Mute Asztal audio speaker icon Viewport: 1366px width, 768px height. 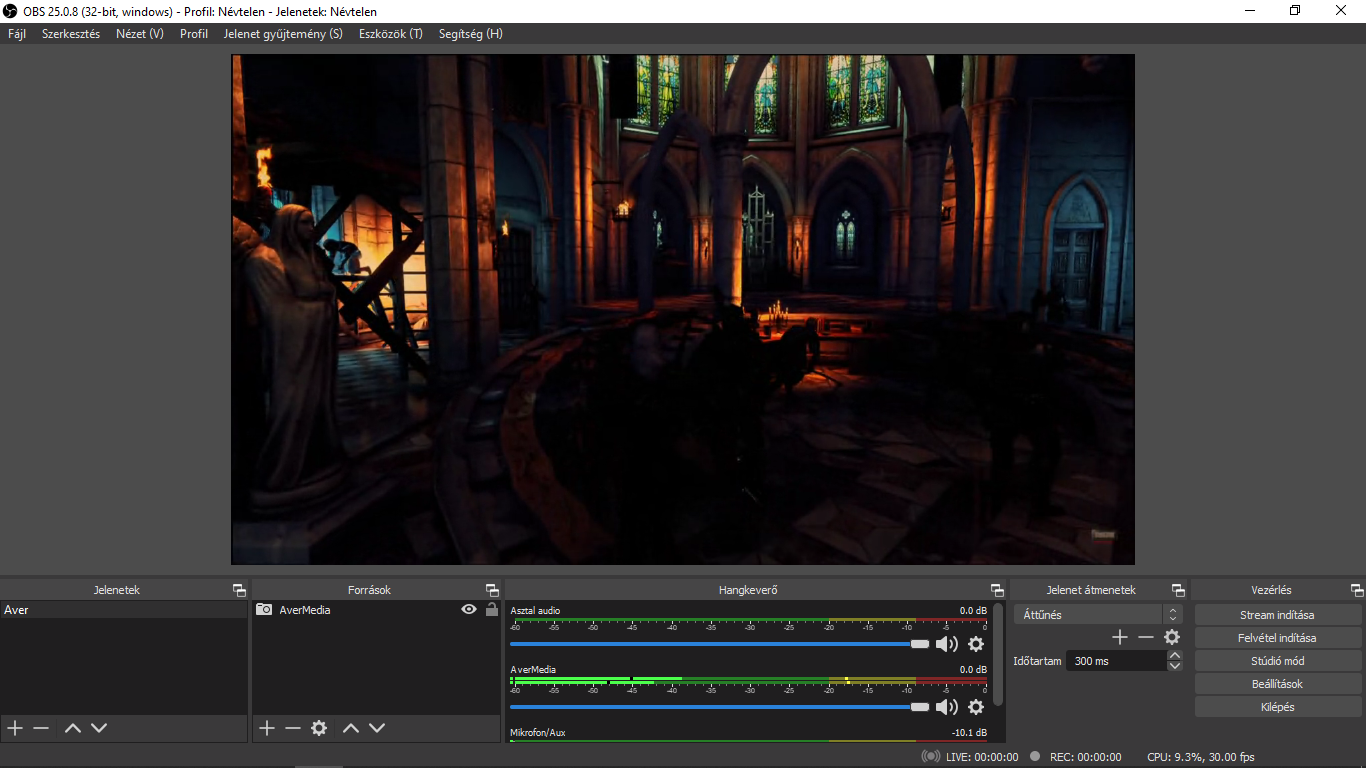click(947, 644)
